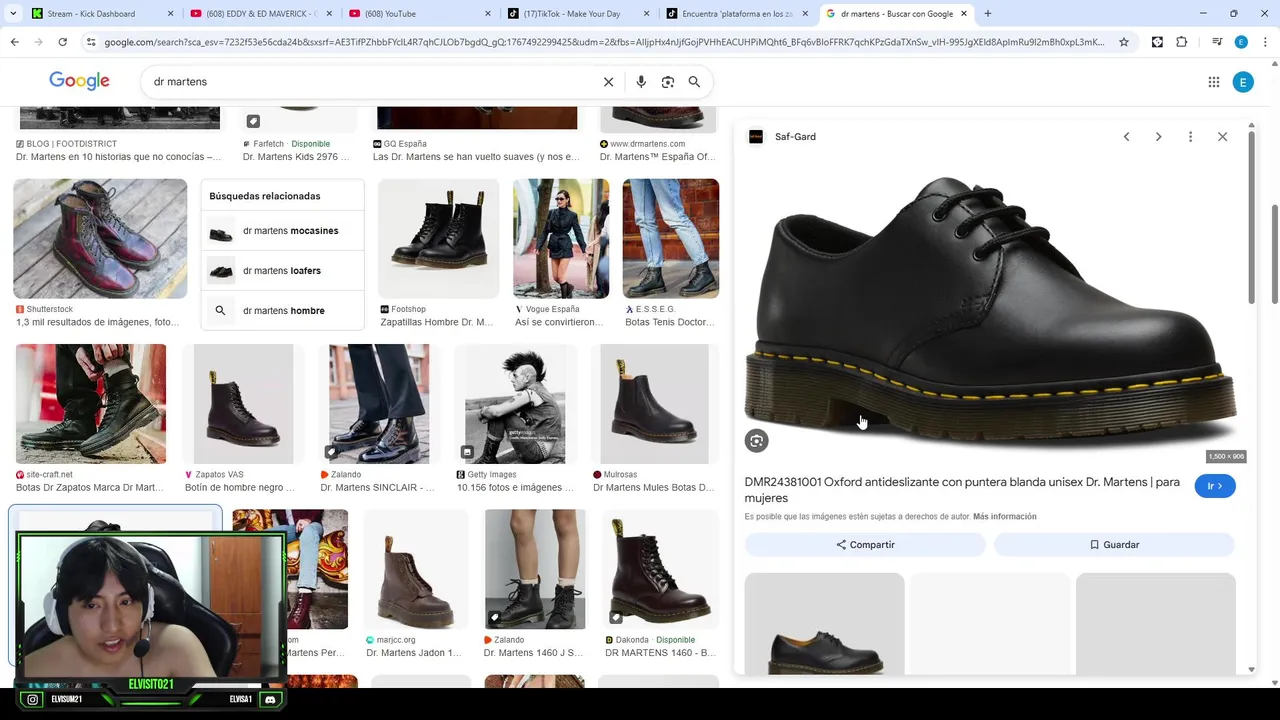Show the next image in the preview panel
Viewport: 1280px width, 720px height.
point(1158,137)
